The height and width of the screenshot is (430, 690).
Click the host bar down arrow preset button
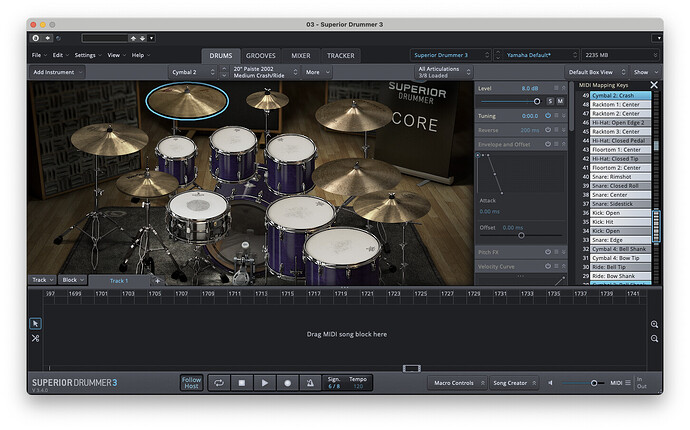[x=143, y=38]
